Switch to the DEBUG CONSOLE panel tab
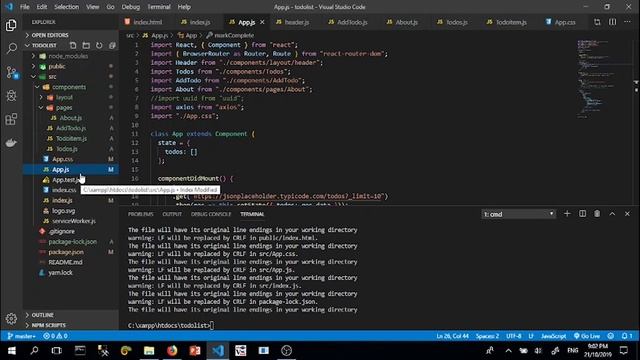Image resolution: width=640 pixels, height=360 pixels. click(211, 214)
